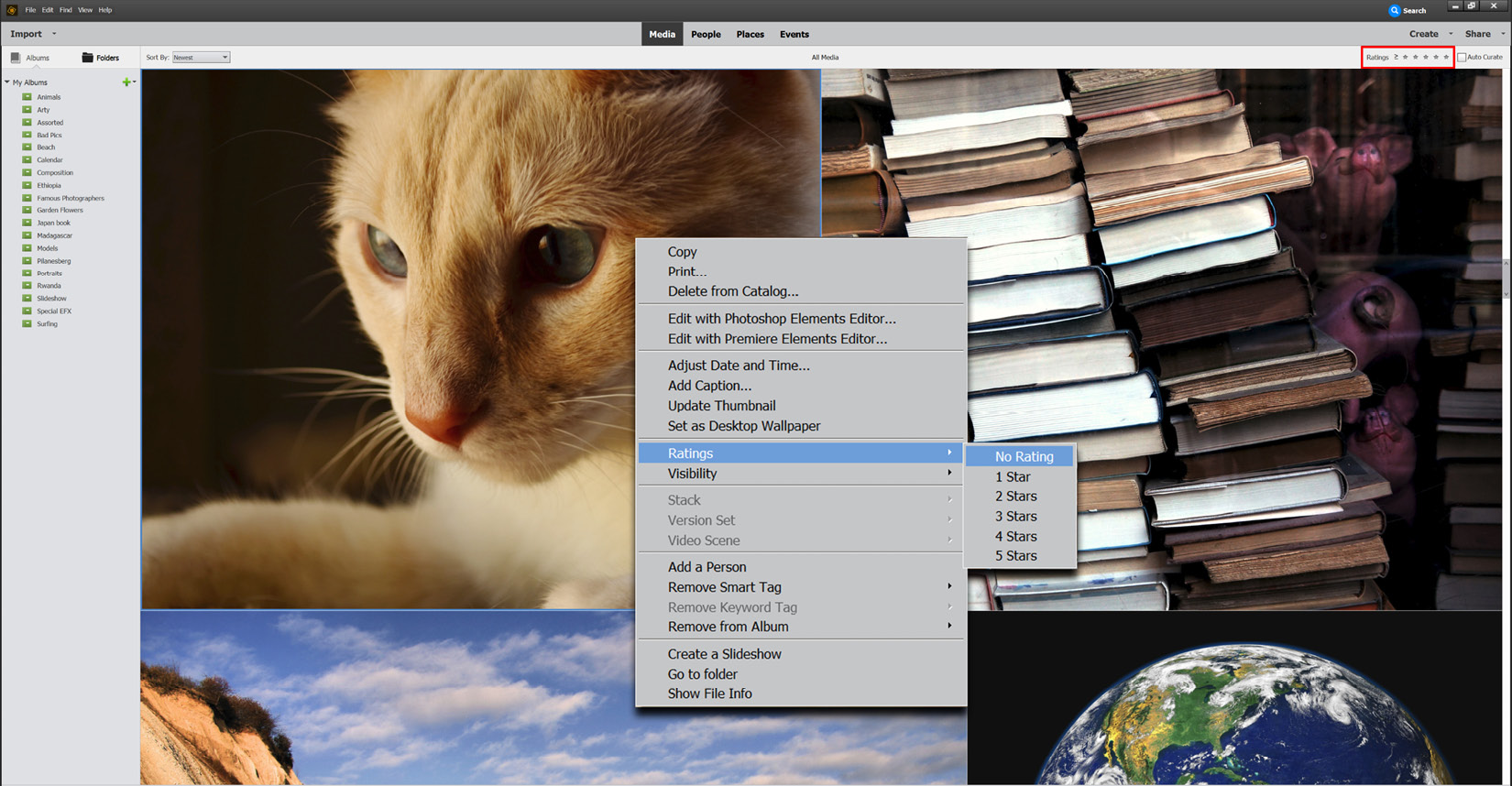Viewport: 1512px width, 786px height.
Task: Open the File menu
Action: [x=30, y=10]
